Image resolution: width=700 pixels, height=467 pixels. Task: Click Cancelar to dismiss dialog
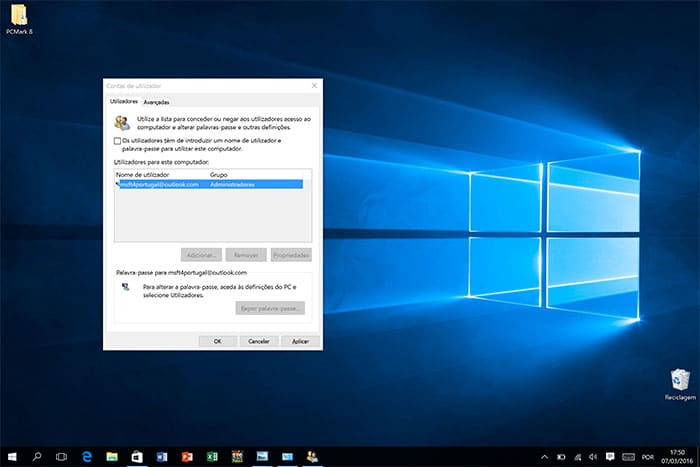(258, 341)
